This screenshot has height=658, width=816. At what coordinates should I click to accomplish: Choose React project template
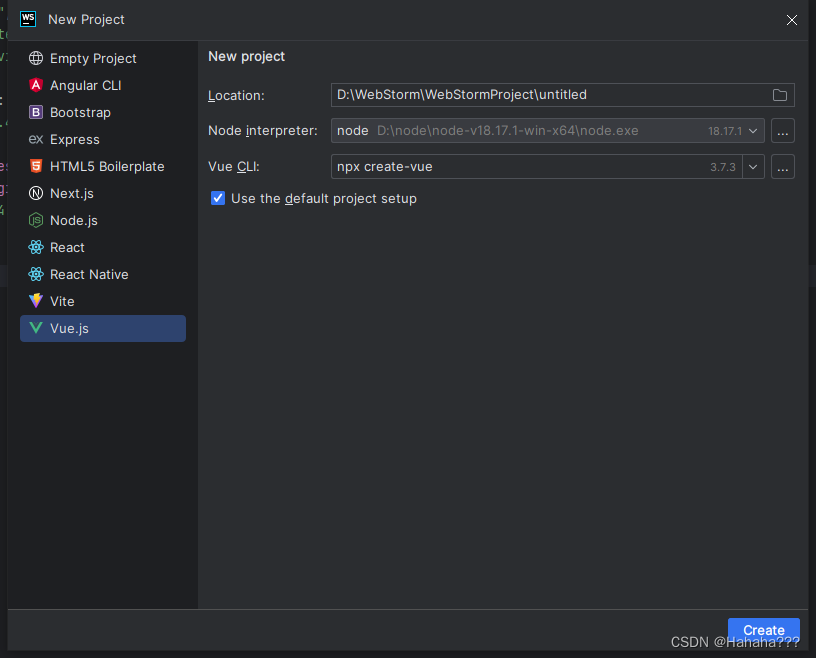(103, 247)
